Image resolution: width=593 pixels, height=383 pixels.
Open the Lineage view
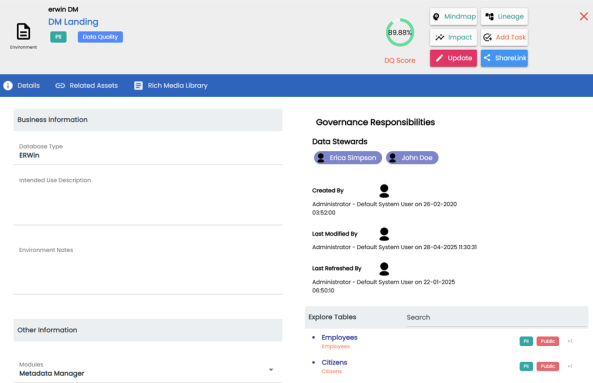[x=504, y=17]
